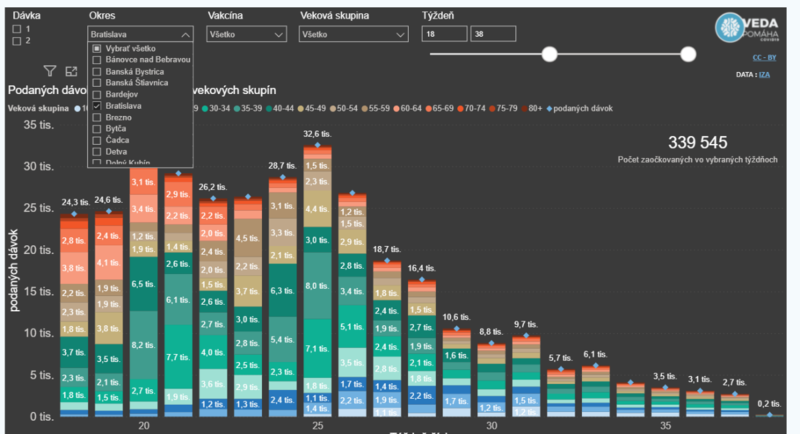Click the 24,6 tis. bar total label
This screenshot has height=434, width=800.
(x=109, y=200)
